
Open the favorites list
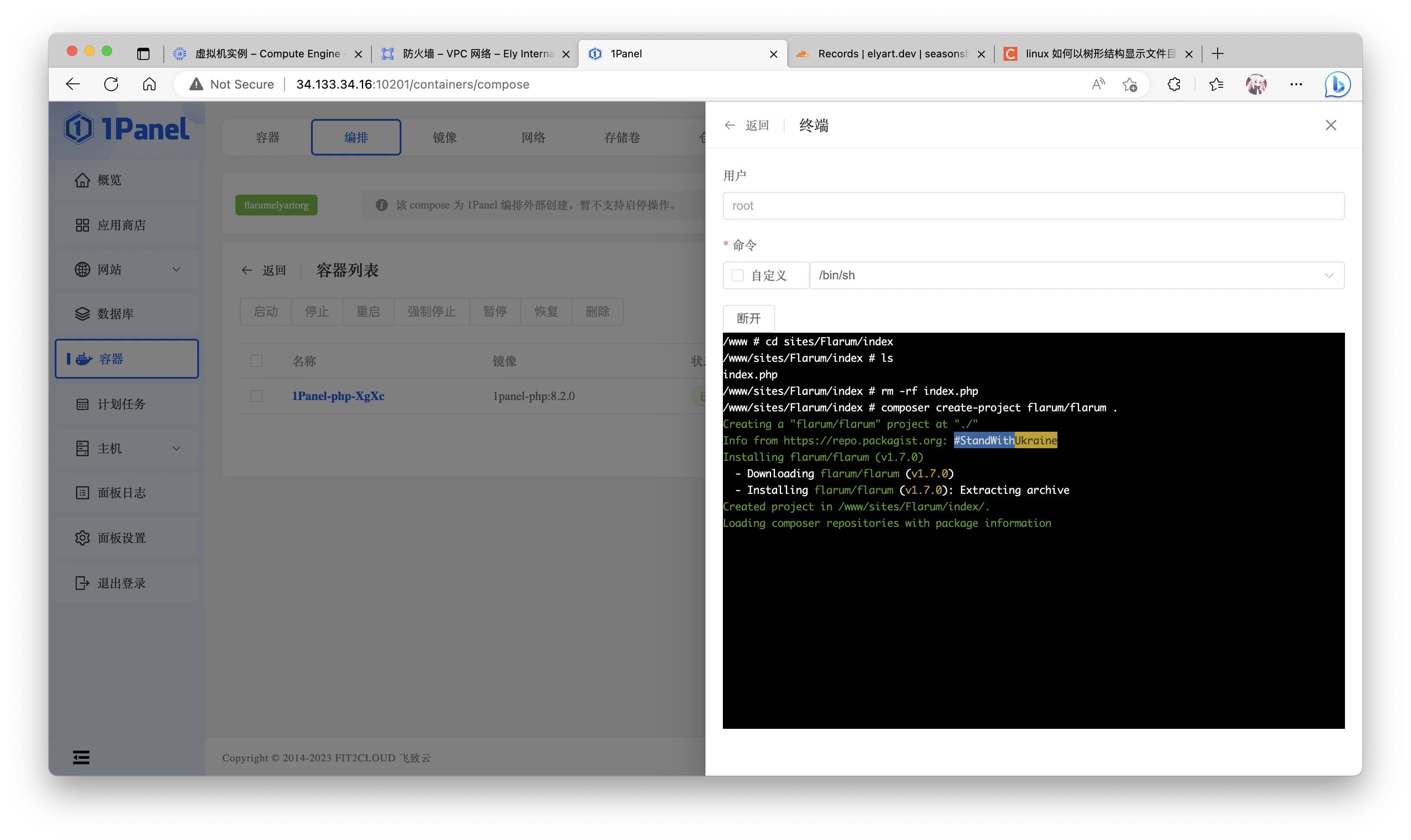pos(1216,84)
